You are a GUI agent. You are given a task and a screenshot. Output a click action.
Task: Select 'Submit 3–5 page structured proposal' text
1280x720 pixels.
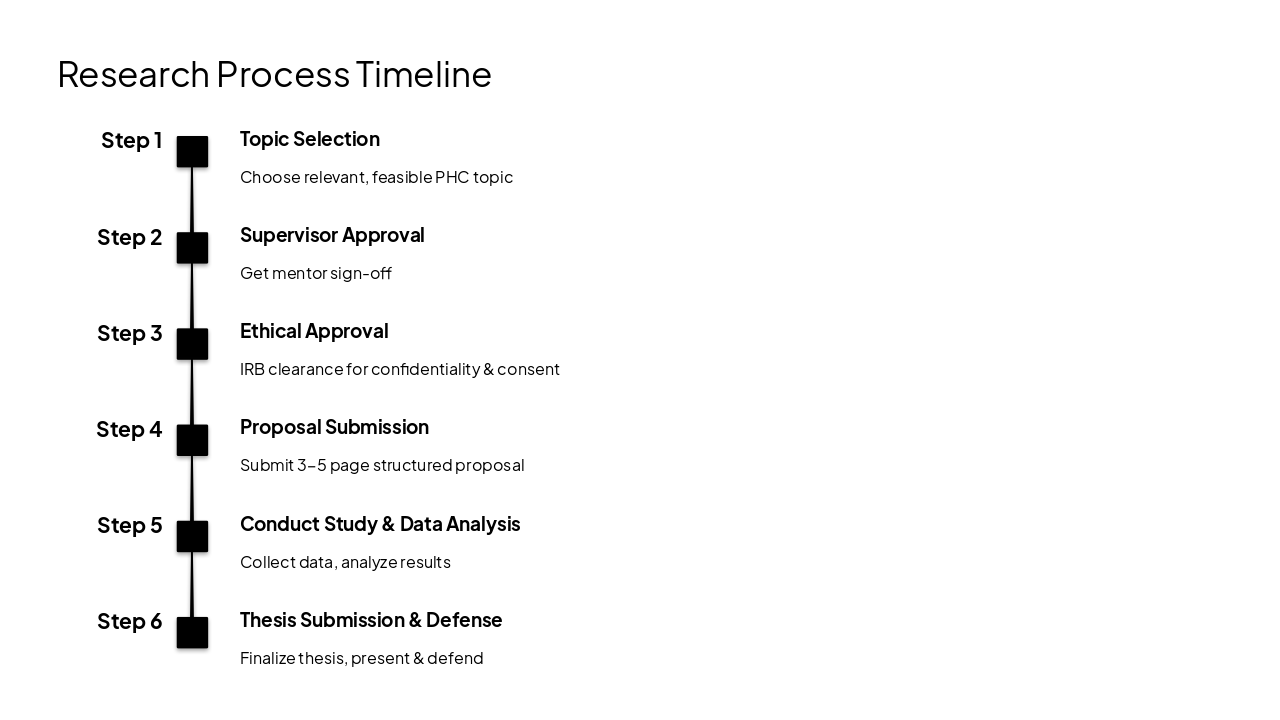click(382, 465)
